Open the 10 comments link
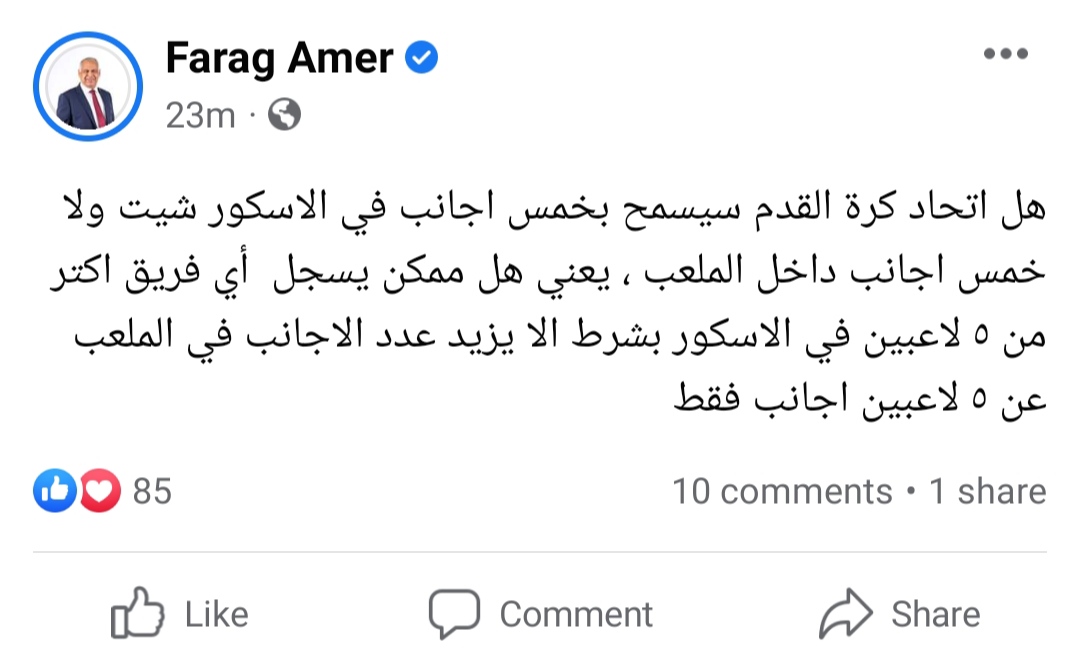This screenshot has width=1080, height=655. (781, 491)
